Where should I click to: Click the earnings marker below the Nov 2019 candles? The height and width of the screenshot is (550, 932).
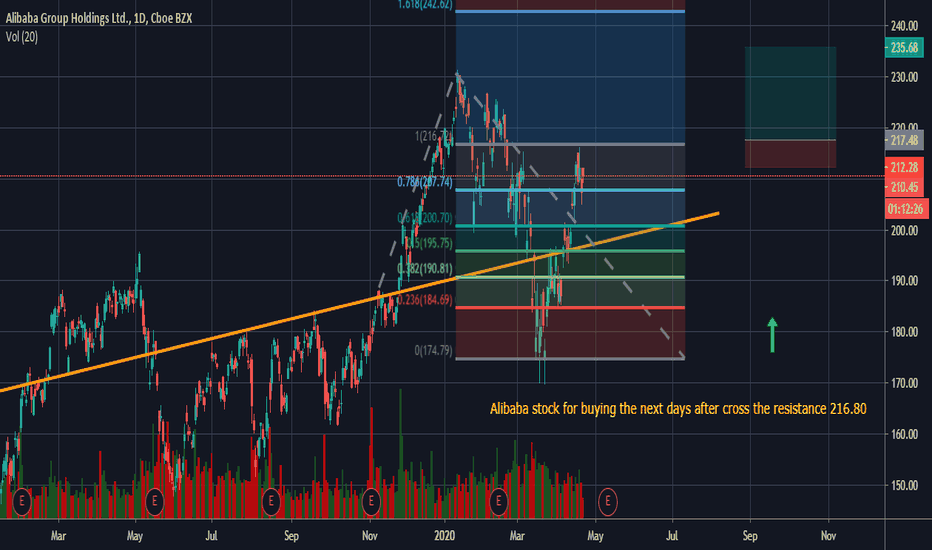[371, 501]
